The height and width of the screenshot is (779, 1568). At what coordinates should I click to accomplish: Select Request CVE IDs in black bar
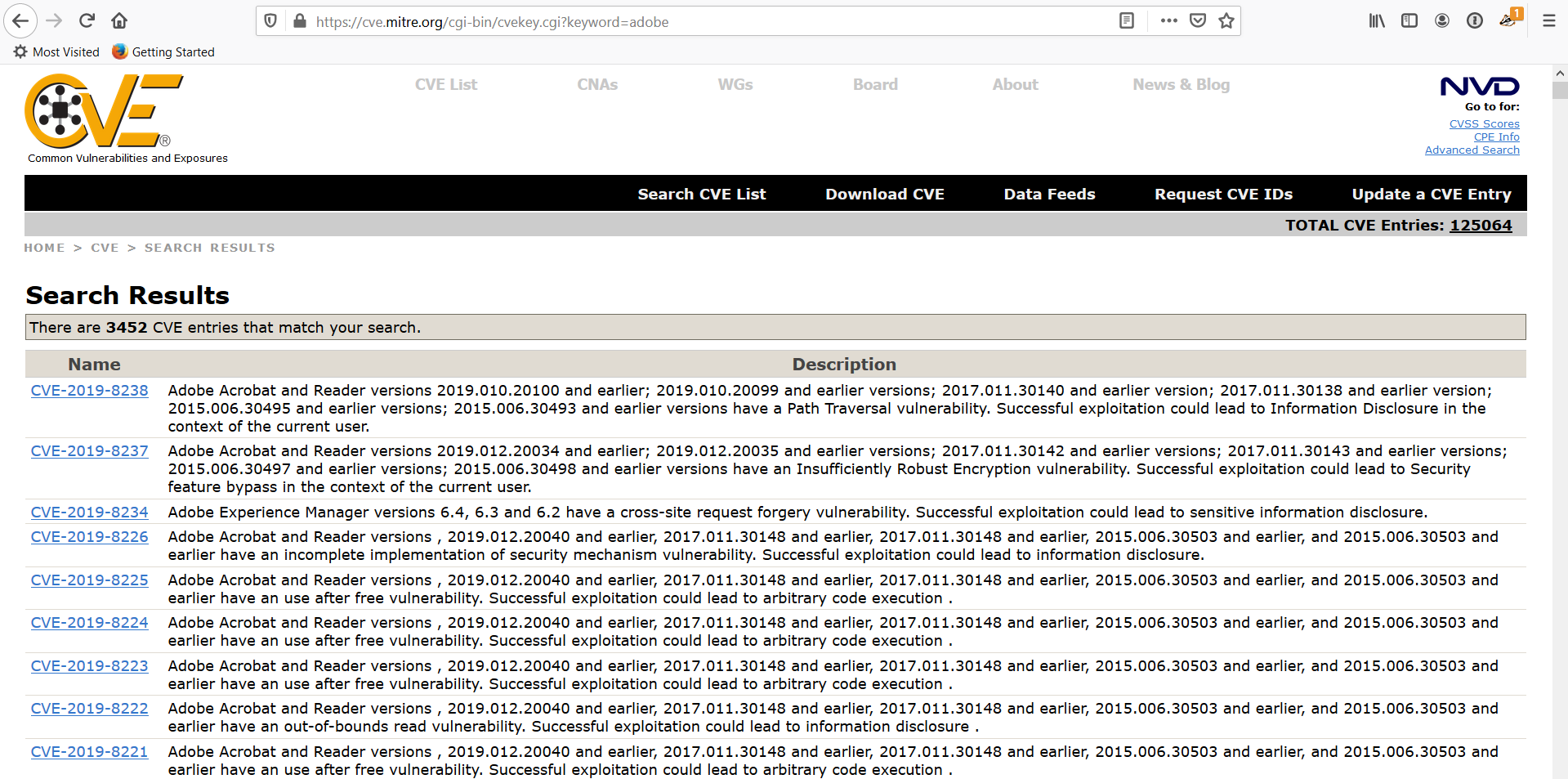click(1223, 195)
